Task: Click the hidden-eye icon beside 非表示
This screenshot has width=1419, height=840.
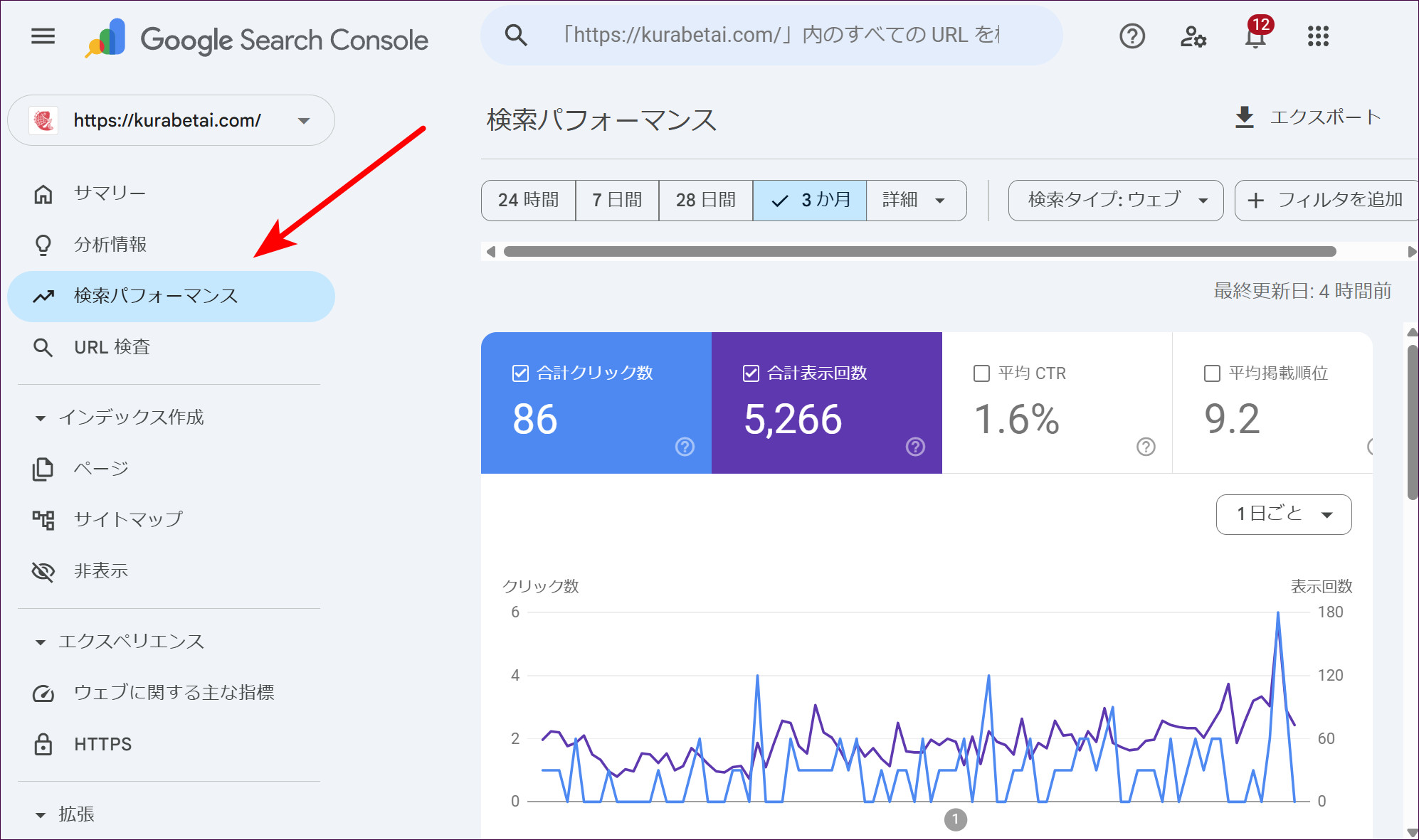Action: pyautogui.click(x=43, y=571)
